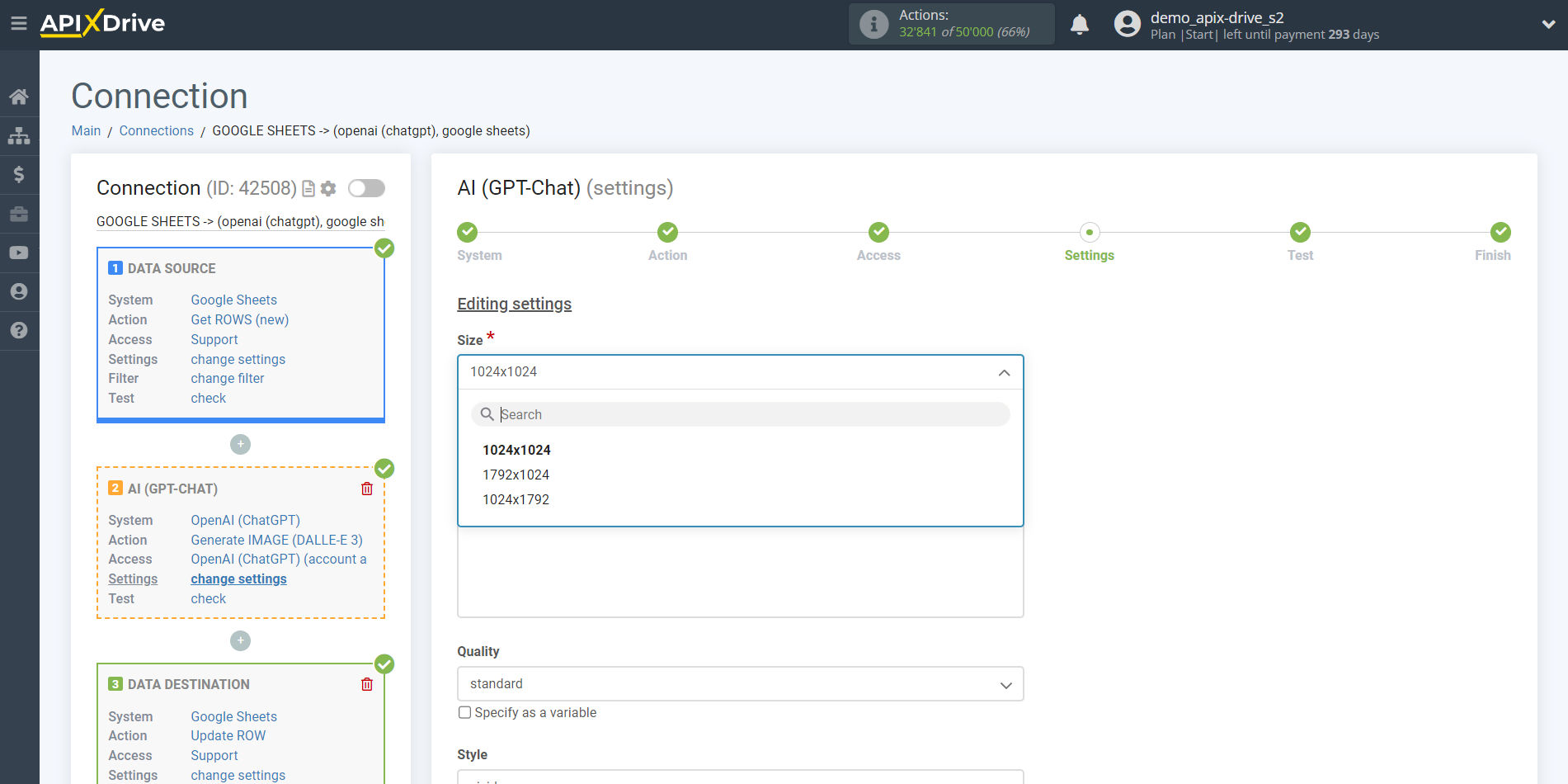The width and height of the screenshot is (1568, 784).
Task: Open connection settings gear icon
Action: click(328, 189)
